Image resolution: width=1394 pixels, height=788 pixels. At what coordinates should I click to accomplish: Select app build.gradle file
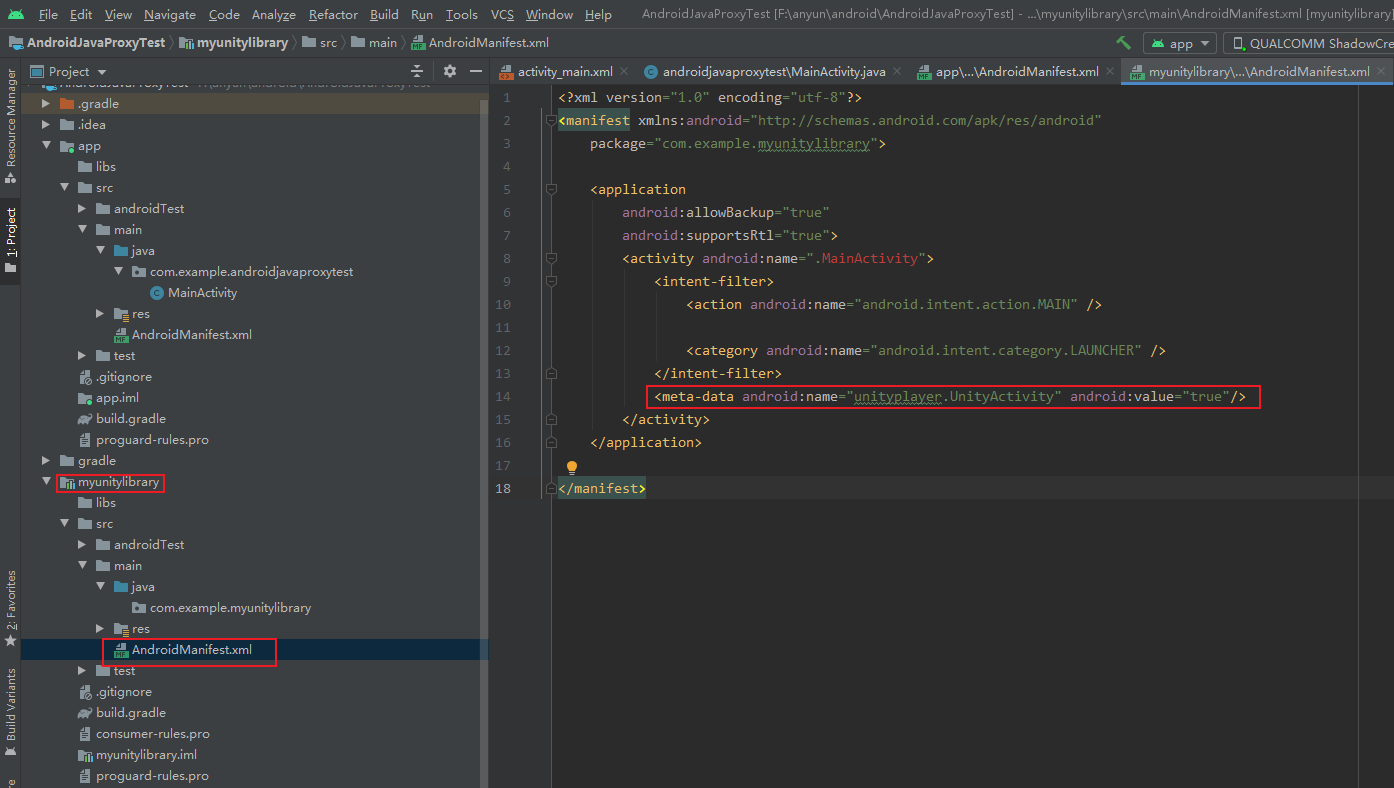click(131, 419)
